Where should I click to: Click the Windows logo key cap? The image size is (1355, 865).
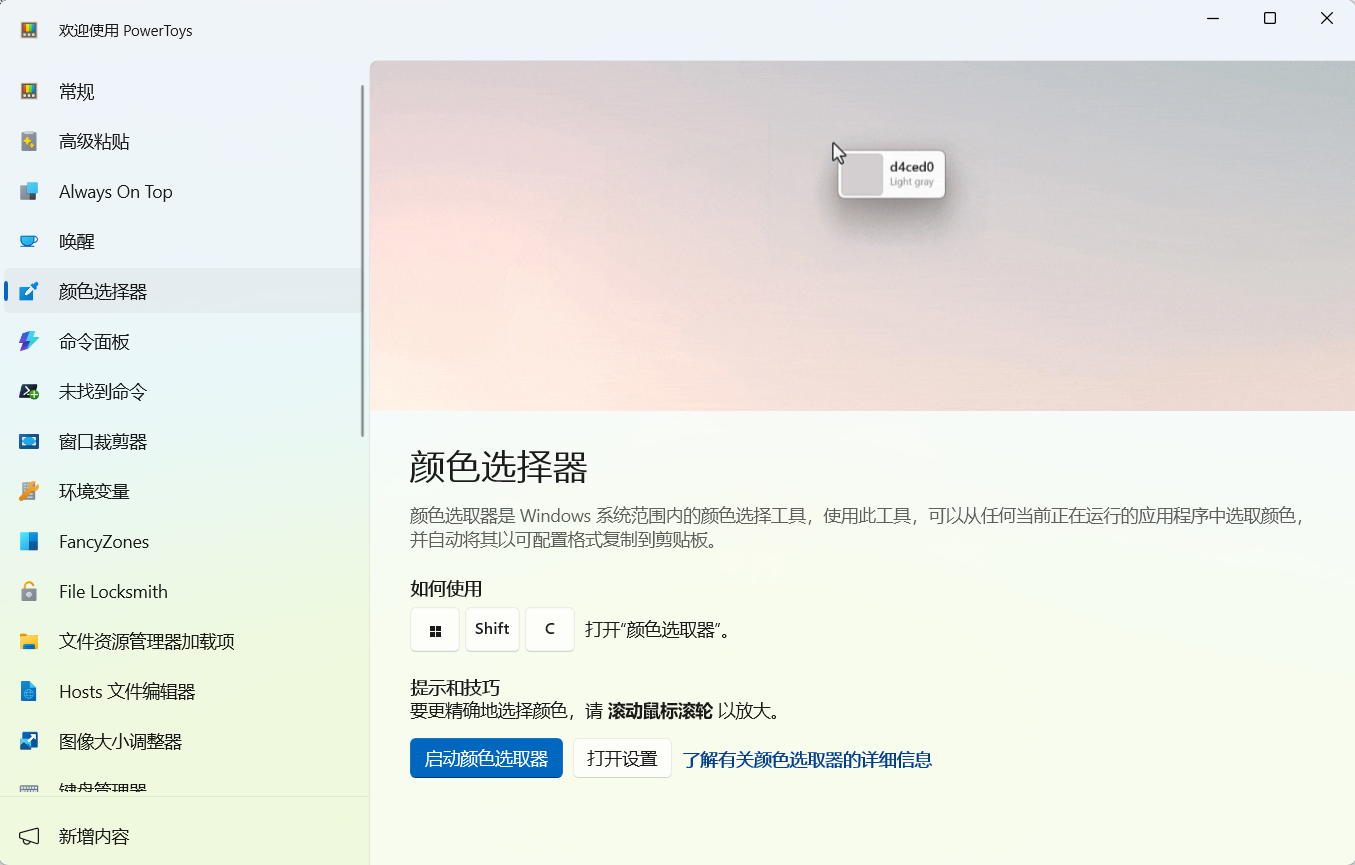(435, 630)
